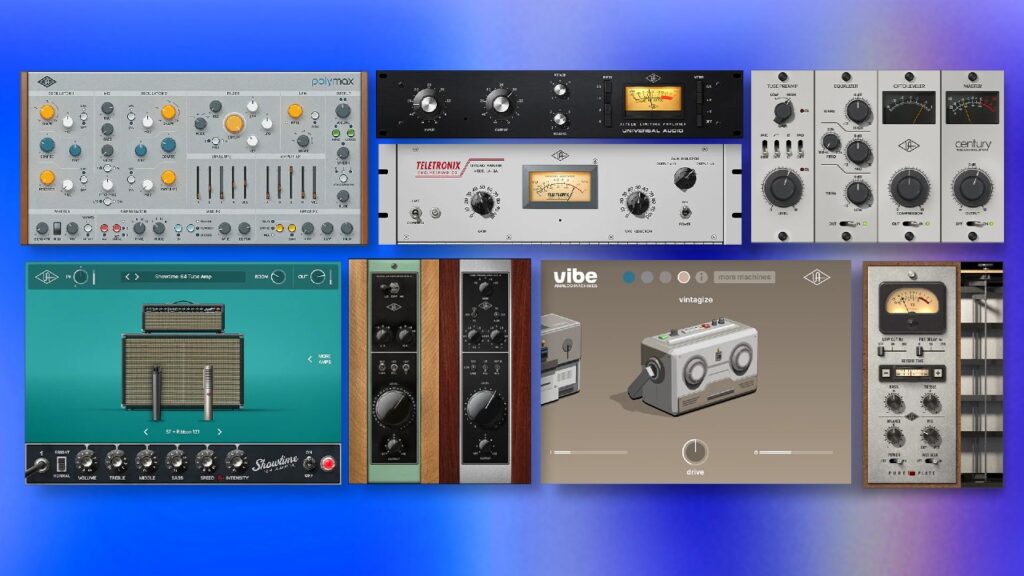Screen dimensions: 1024x576
Task: Select previous microphone pairing arrow
Action: tap(146, 432)
